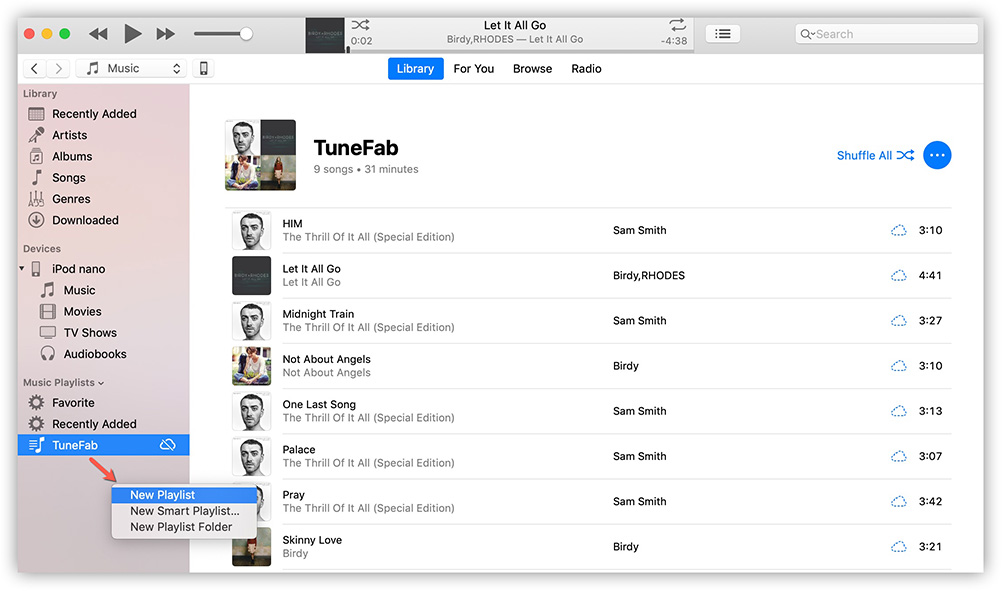Expand the Music Playlists section chevron
The height and width of the screenshot is (591, 1002).
tap(101, 383)
